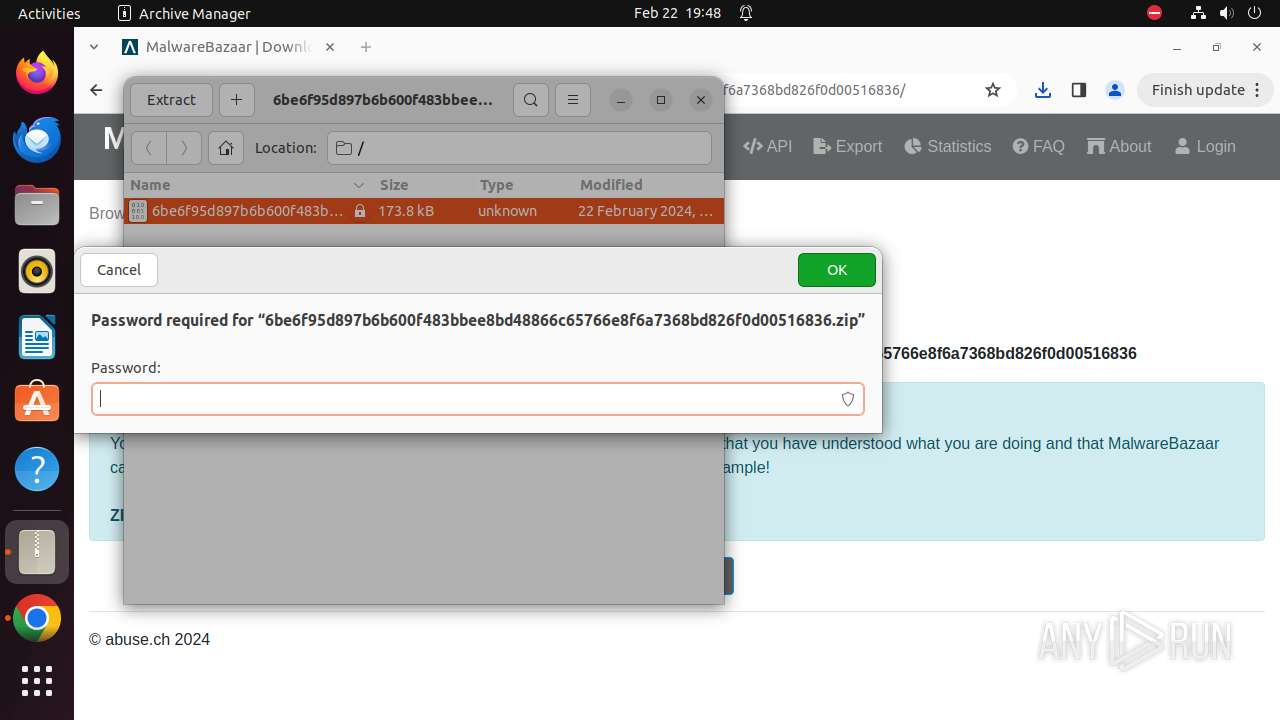Open LibreOffice Writer from the dock
The image size is (1280, 720).
pyautogui.click(x=37, y=337)
